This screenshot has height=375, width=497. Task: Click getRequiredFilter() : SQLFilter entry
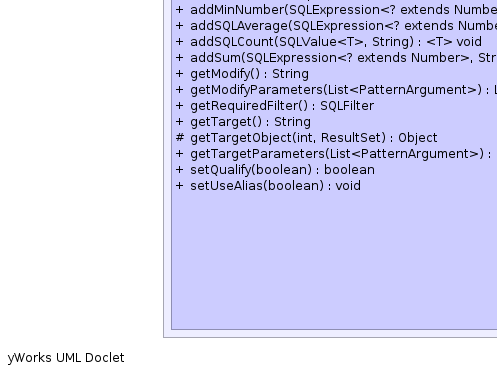pyautogui.click(x=275, y=106)
